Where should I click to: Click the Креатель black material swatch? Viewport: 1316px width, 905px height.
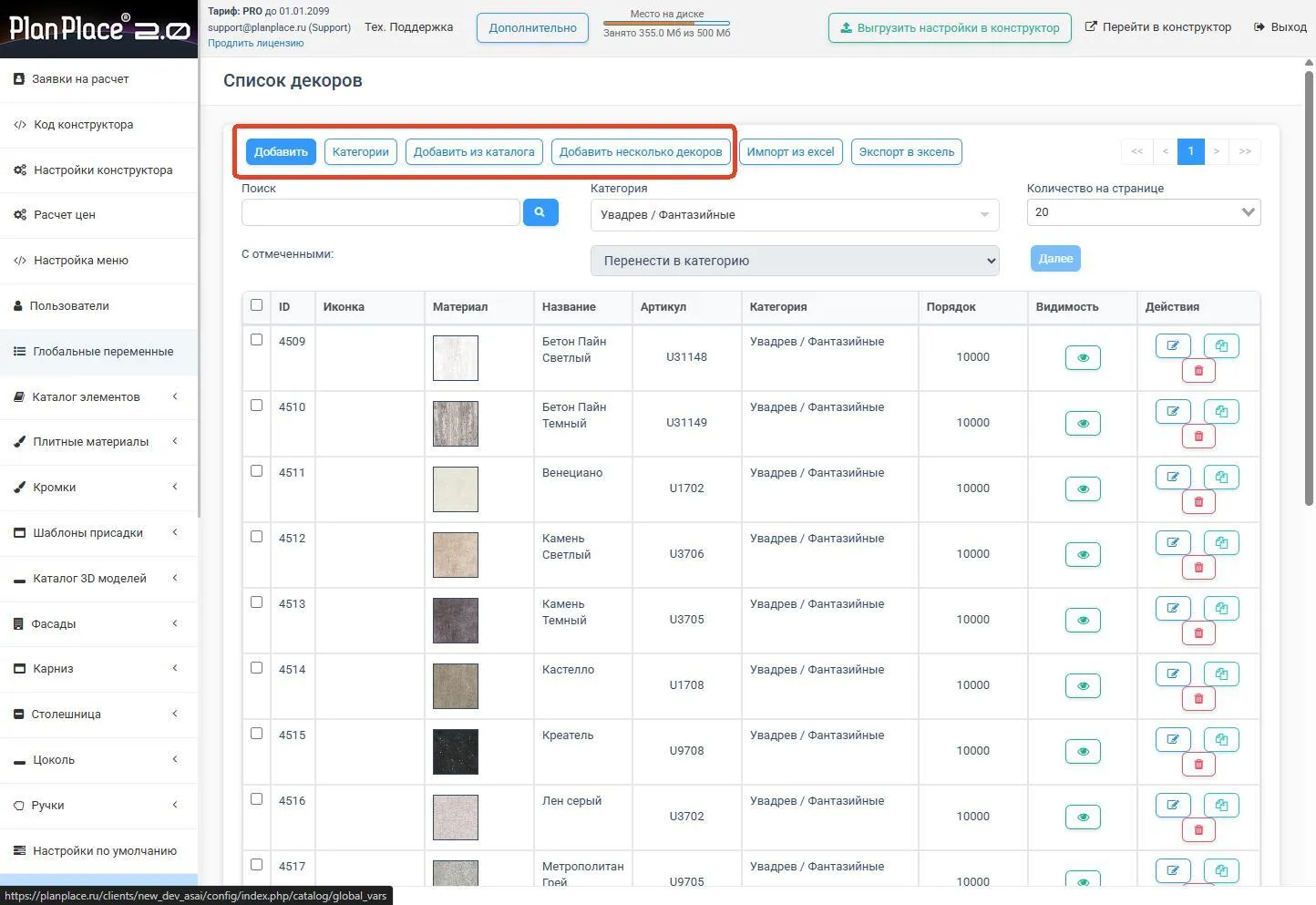[x=456, y=752]
